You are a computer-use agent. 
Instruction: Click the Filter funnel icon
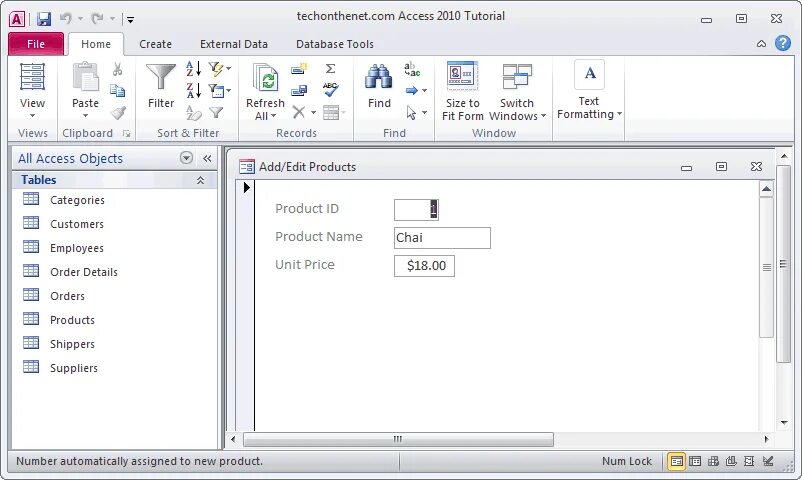pos(161,78)
